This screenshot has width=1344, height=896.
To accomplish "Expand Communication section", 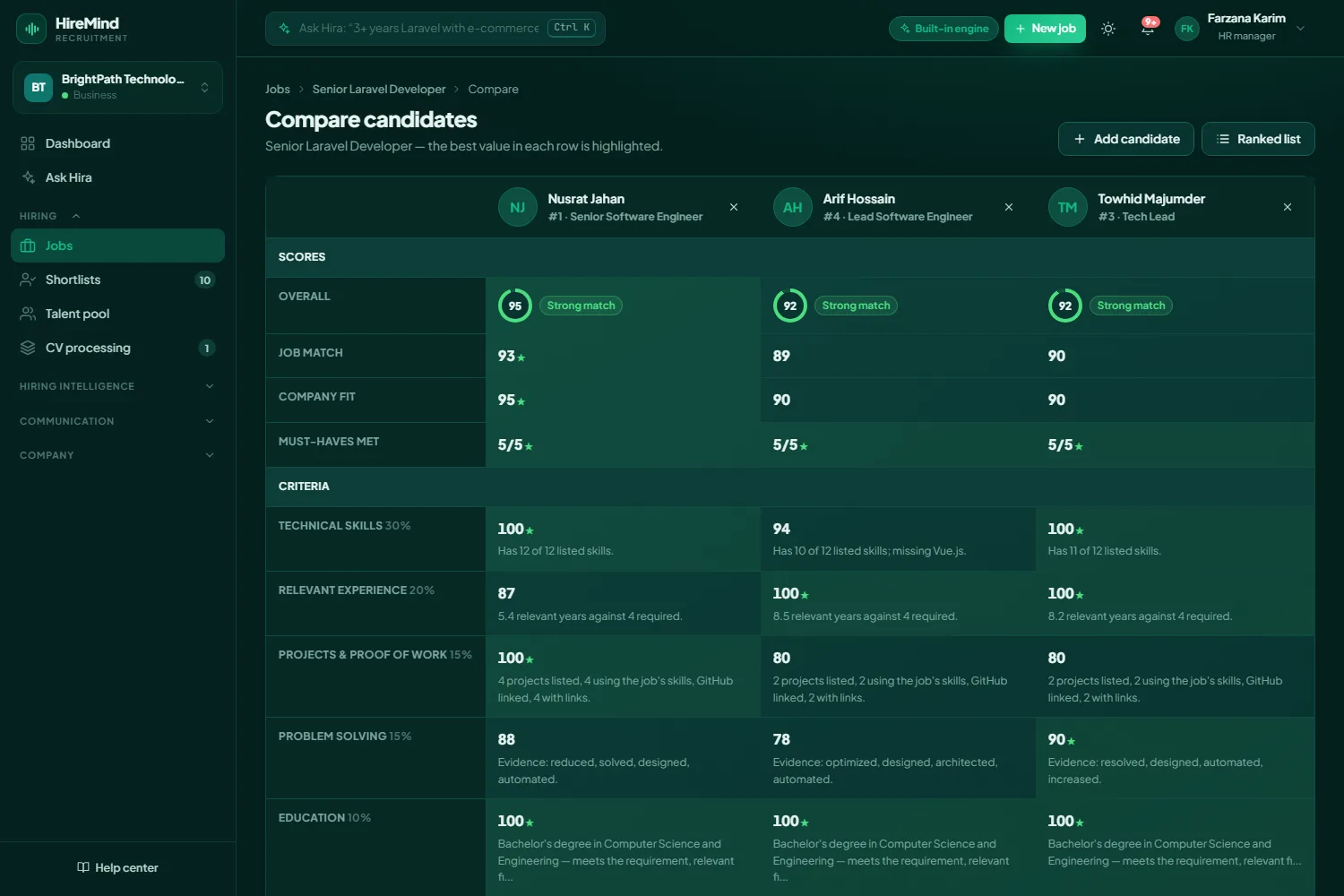I will click(x=117, y=421).
